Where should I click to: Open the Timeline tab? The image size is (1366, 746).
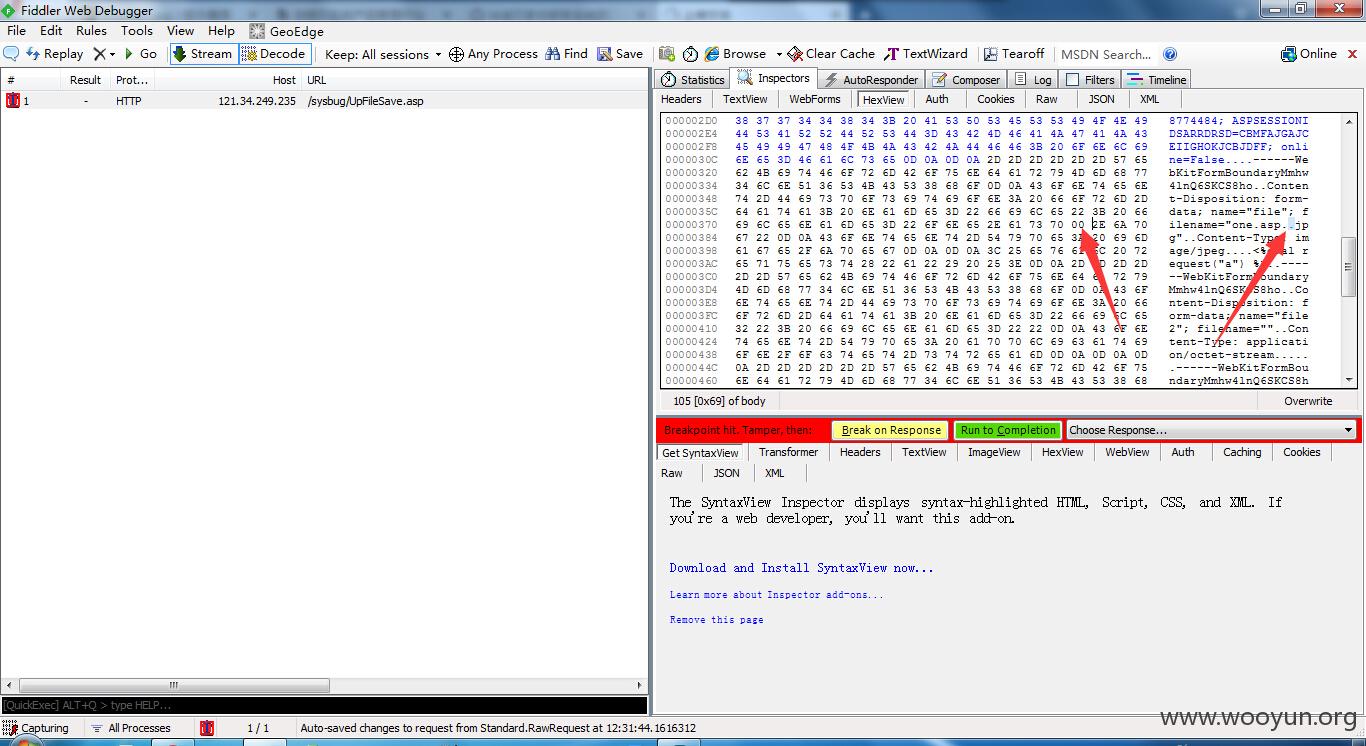click(x=1157, y=79)
